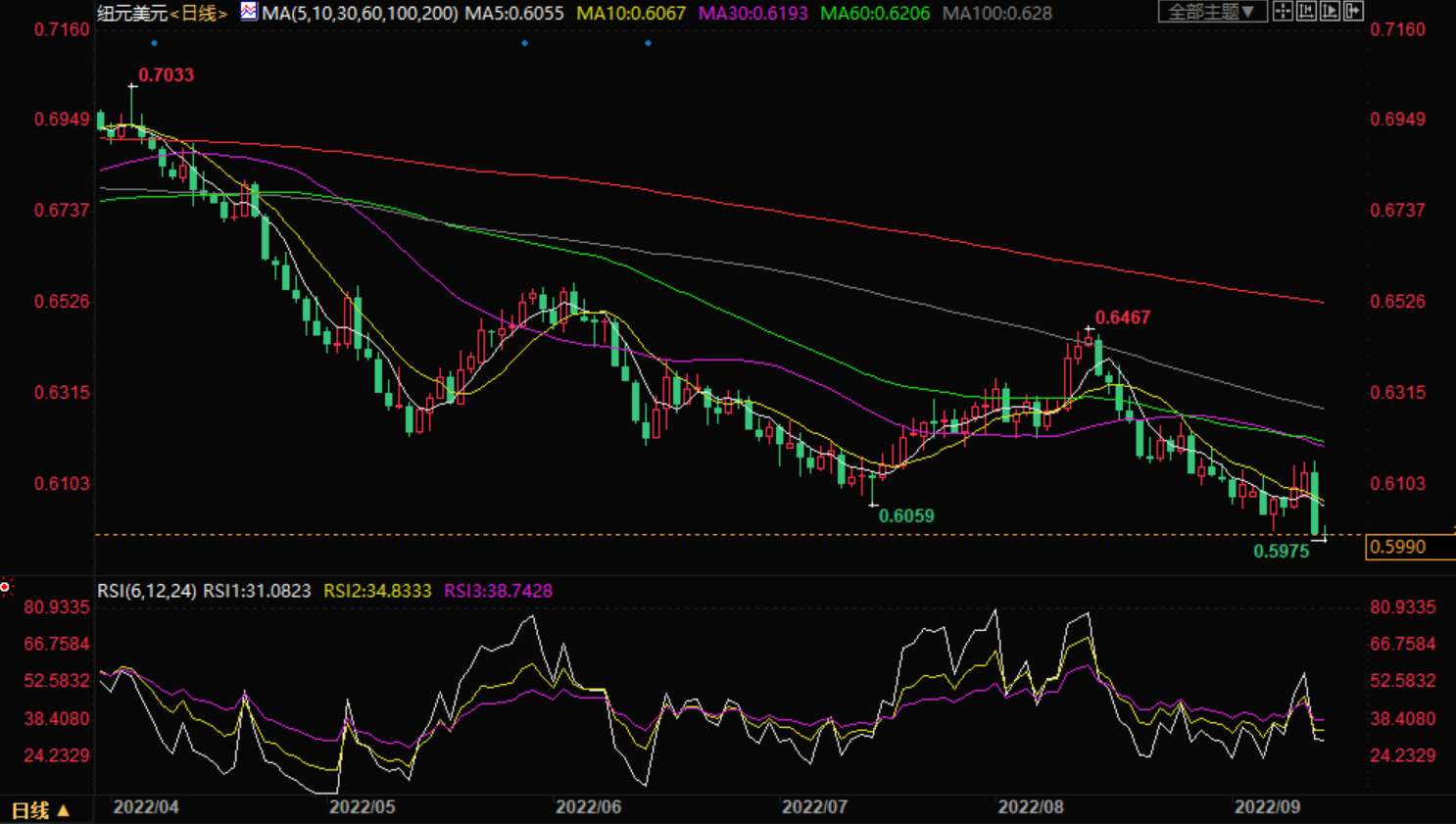Screen dimensions: 1456x824
Task: Click the RSI(6,12,24) indicator label
Action: (146, 591)
